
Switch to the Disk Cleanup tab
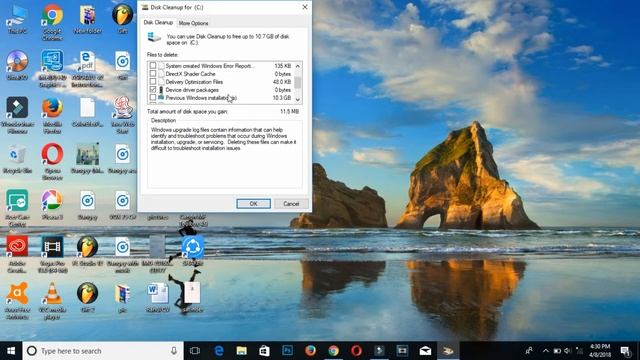pyautogui.click(x=158, y=22)
